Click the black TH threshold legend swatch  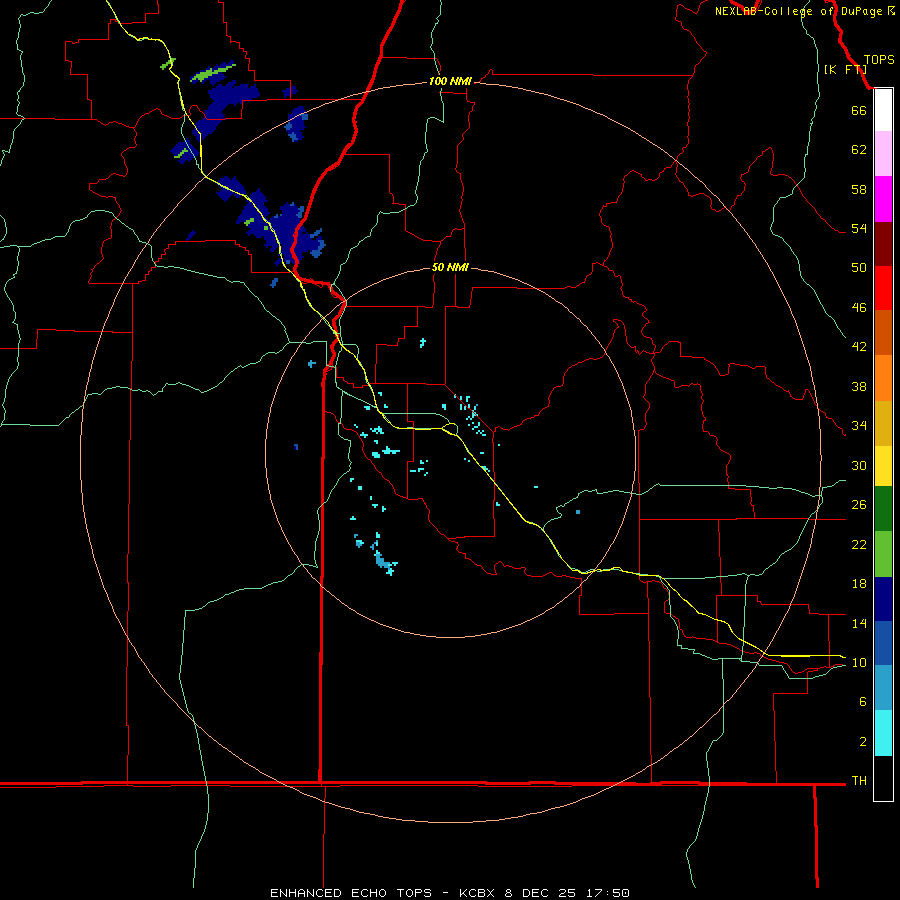pos(883,778)
